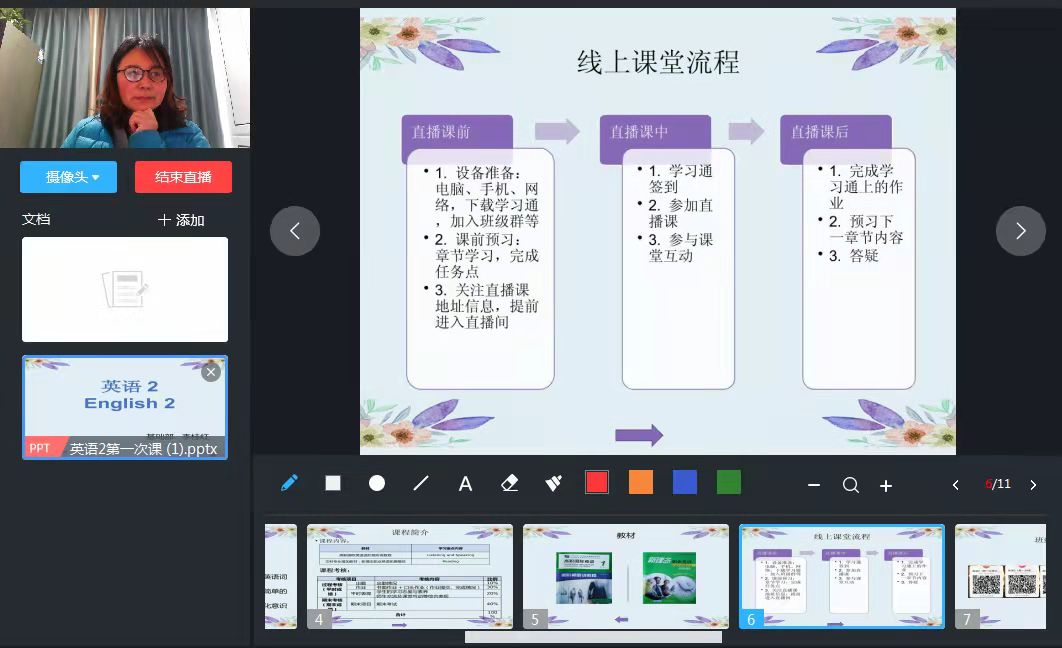The height and width of the screenshot is (648, 1062).
Task: Select the straight line drawing tool
Action: coord(421,482)
